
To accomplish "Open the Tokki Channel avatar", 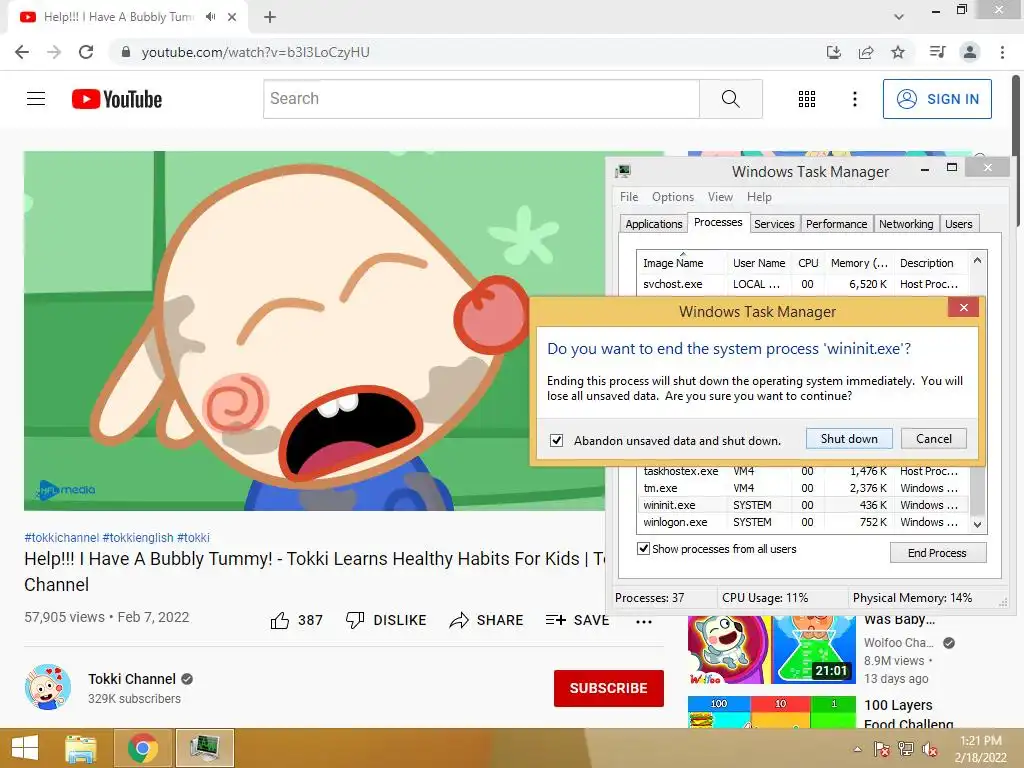I will coord(48,688).
